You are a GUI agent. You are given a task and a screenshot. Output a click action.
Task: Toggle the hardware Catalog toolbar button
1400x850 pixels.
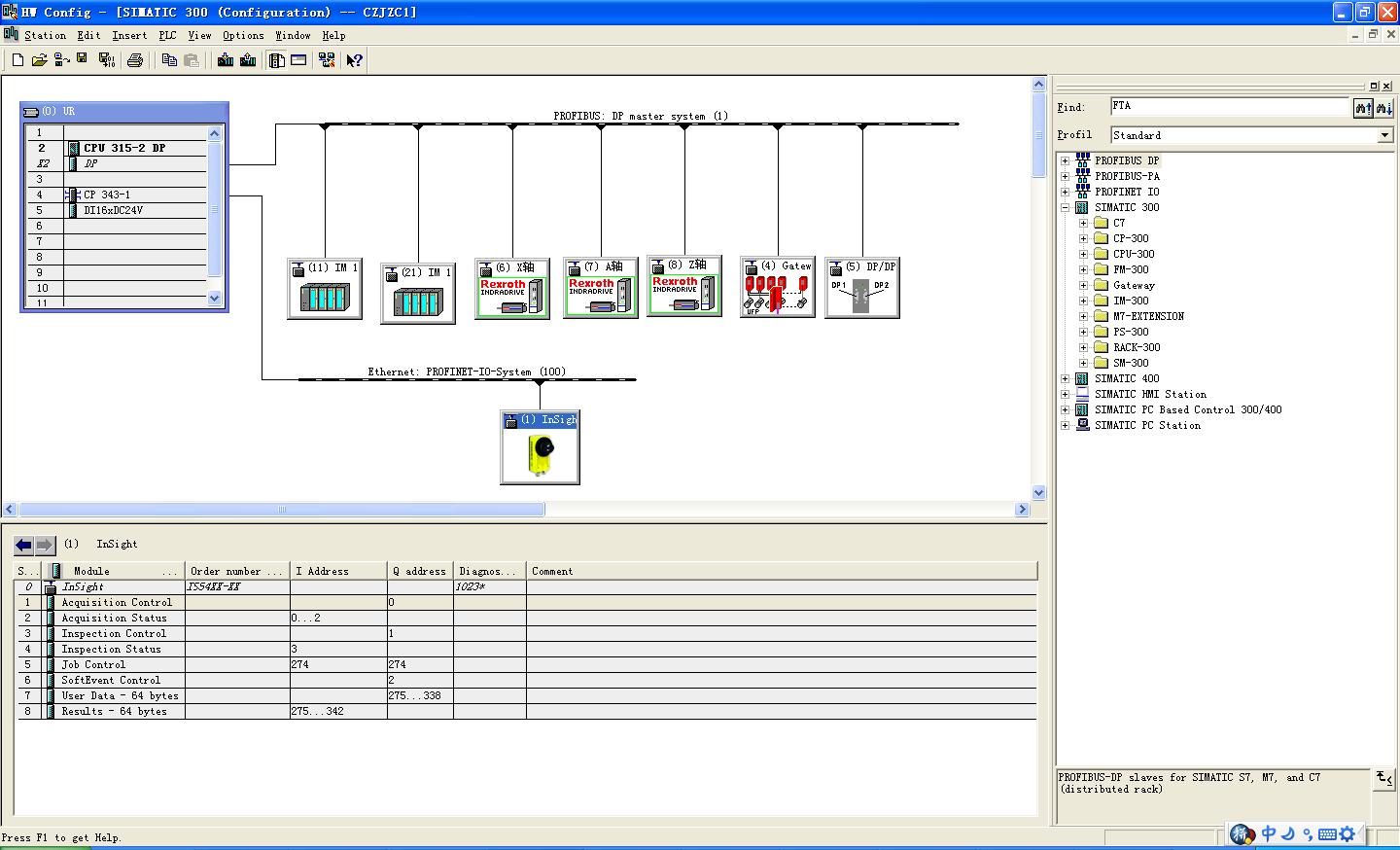(x=277, y=60)
